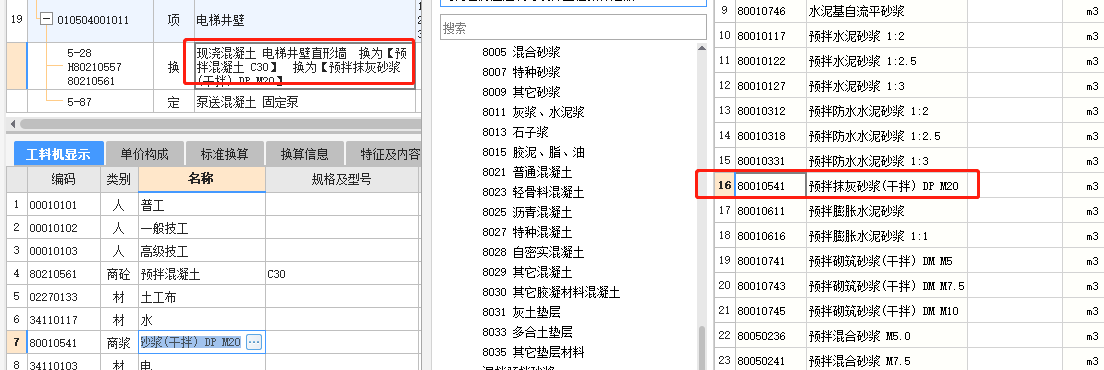The image size is (1104, 370).
Task: Click material code cell 80050236
Action: click(771, 336)
